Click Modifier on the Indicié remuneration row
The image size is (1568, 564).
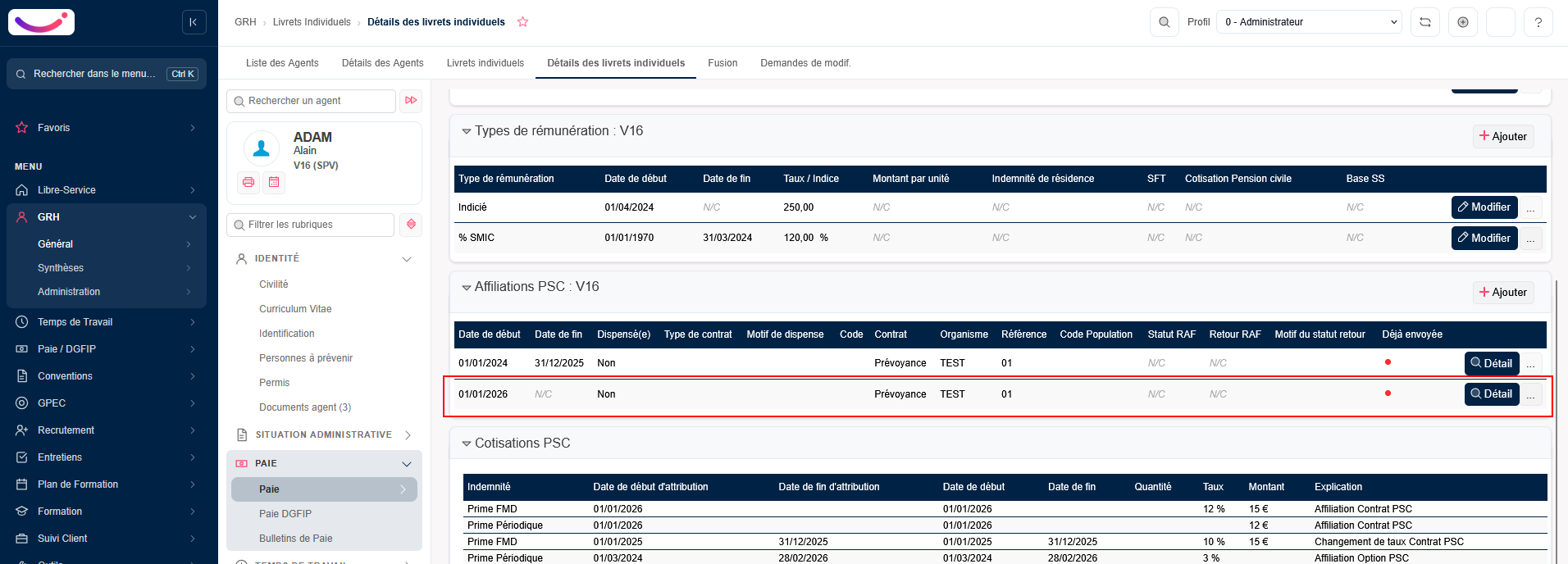[x=1484, y=207]
